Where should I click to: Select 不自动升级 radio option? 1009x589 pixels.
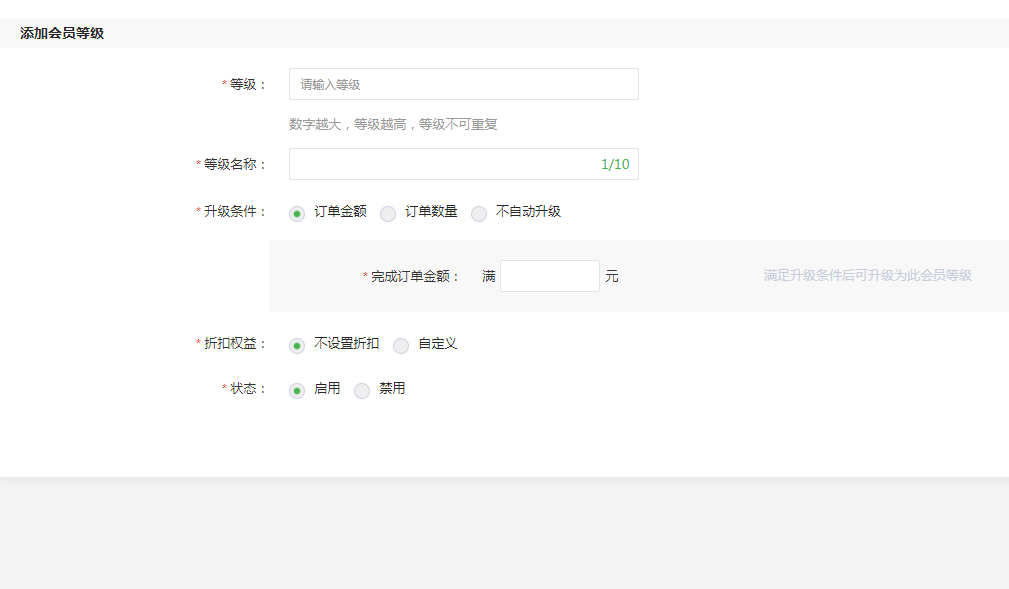[479, 214]
